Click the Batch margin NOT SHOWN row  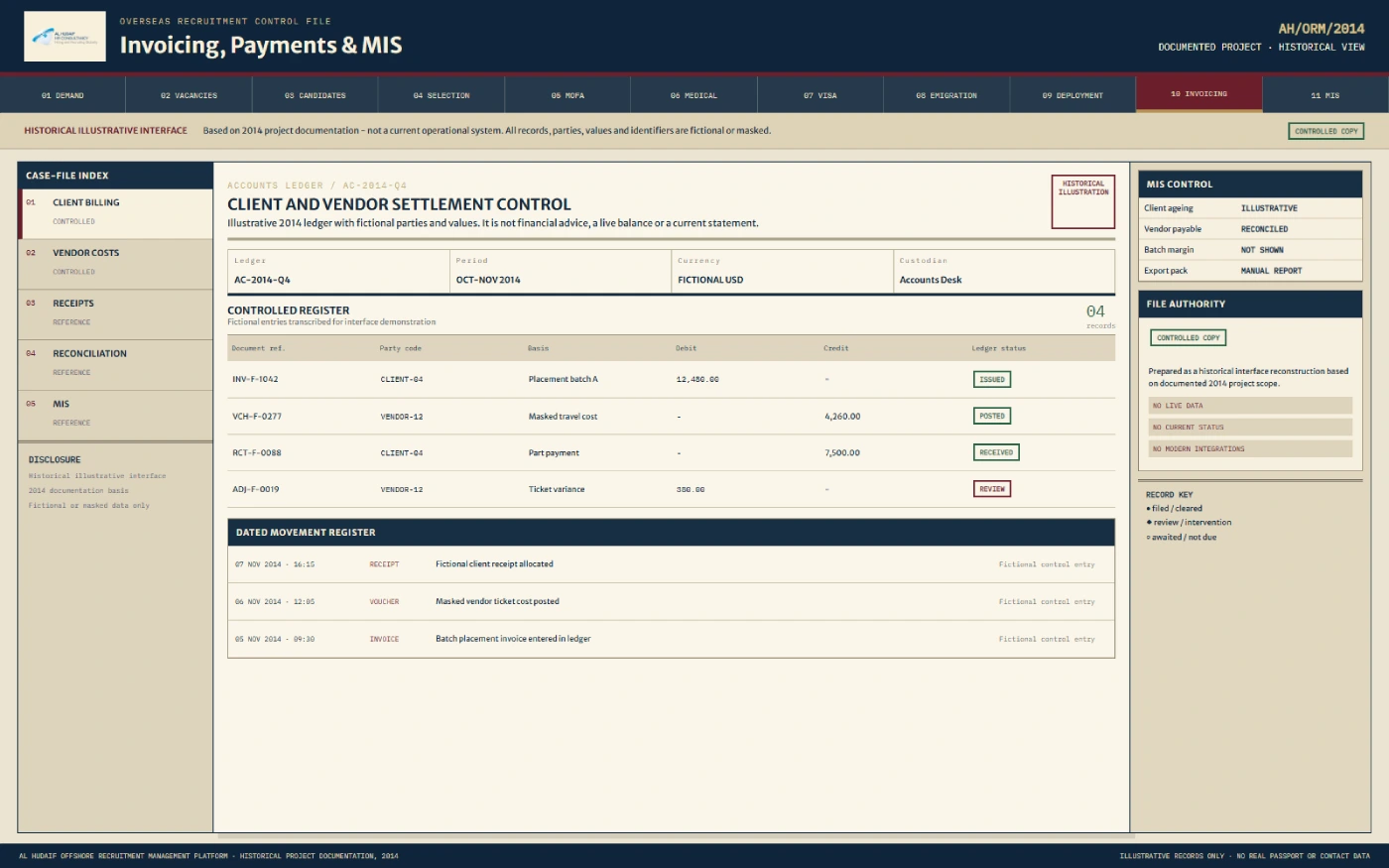pos(1250,250)
